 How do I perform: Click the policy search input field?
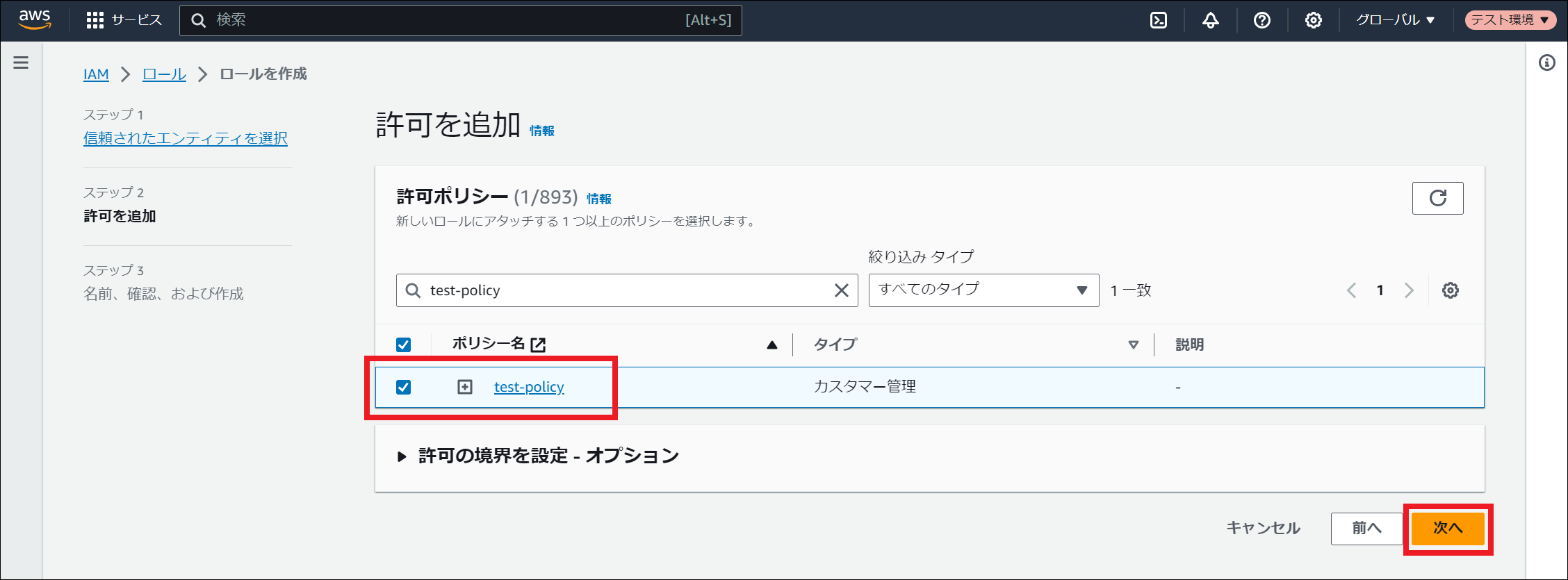(x=626, y=290)
